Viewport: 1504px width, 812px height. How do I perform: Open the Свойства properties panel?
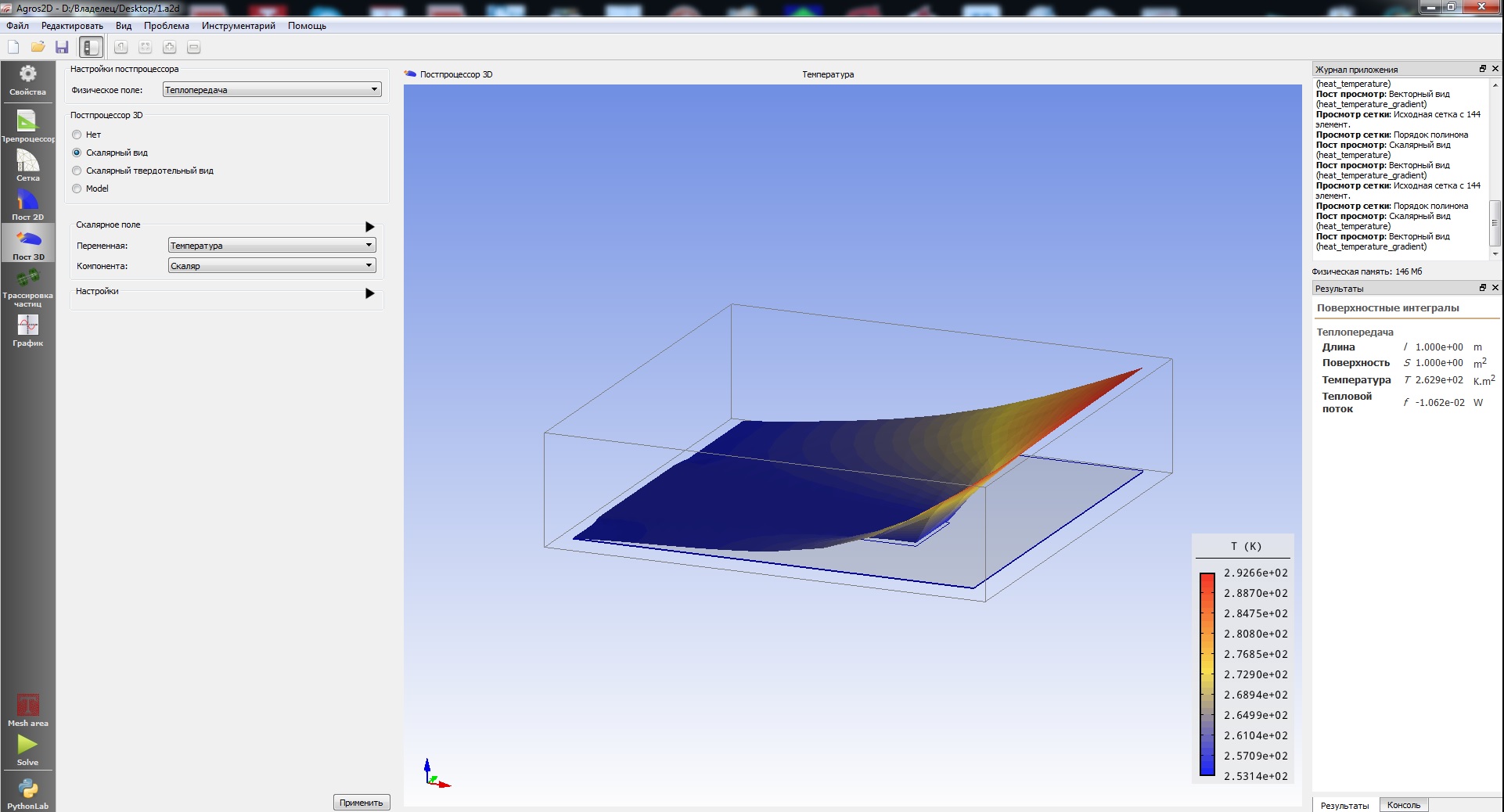pyautogui.click(x=27, y=80)
